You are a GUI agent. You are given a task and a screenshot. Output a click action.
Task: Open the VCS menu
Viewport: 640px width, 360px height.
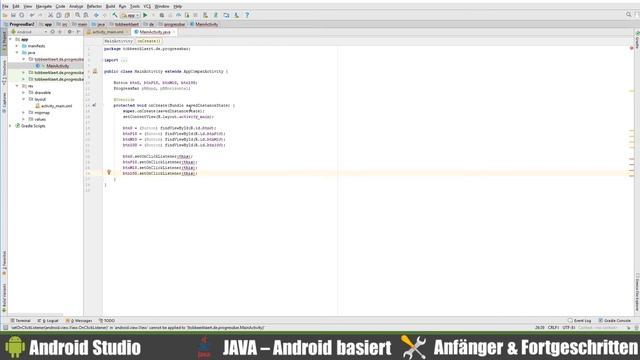[147, 7]
